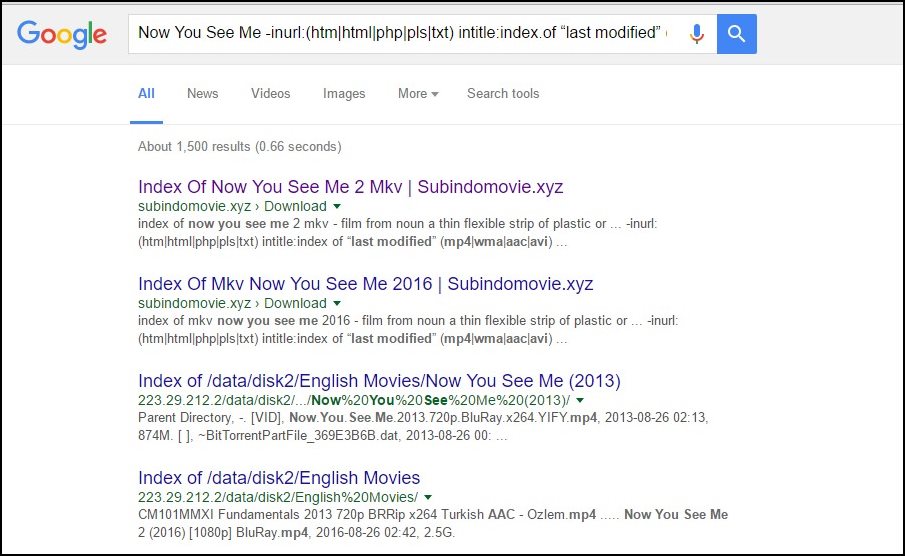Screen dimensions: 905x556
Task: Click inside the search query box
Action: 400,34
